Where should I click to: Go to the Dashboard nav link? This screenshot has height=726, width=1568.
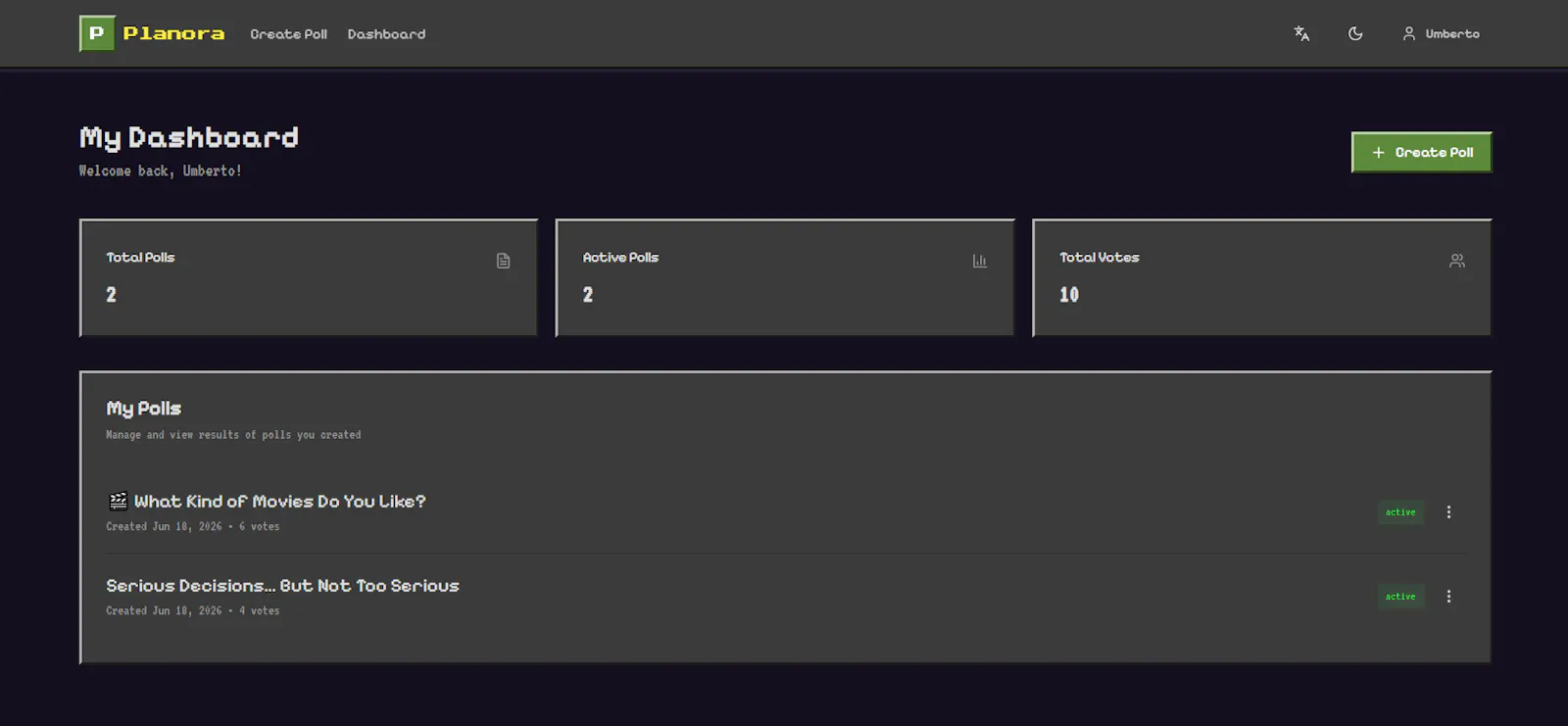pos(386,34)
